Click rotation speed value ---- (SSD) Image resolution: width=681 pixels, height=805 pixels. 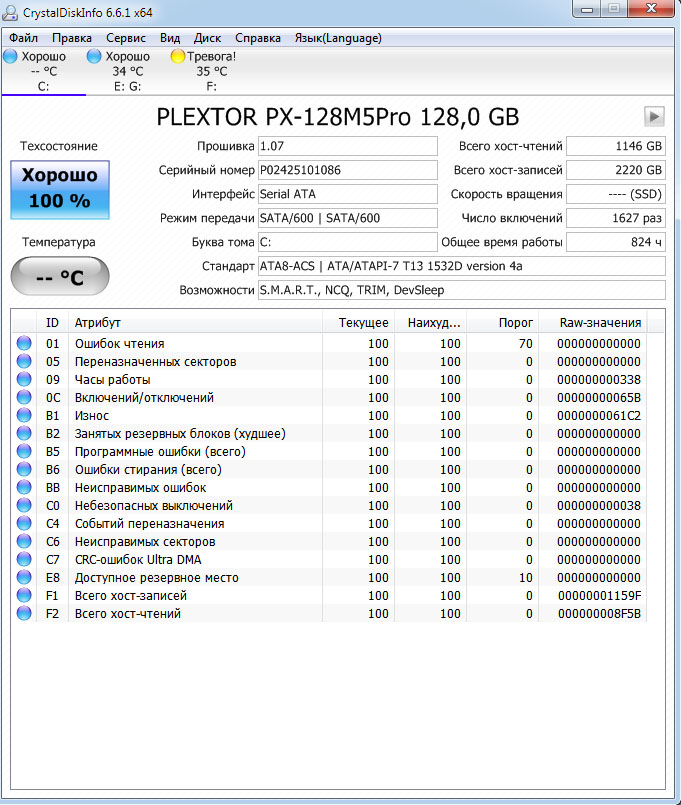[x=616, y=195]
